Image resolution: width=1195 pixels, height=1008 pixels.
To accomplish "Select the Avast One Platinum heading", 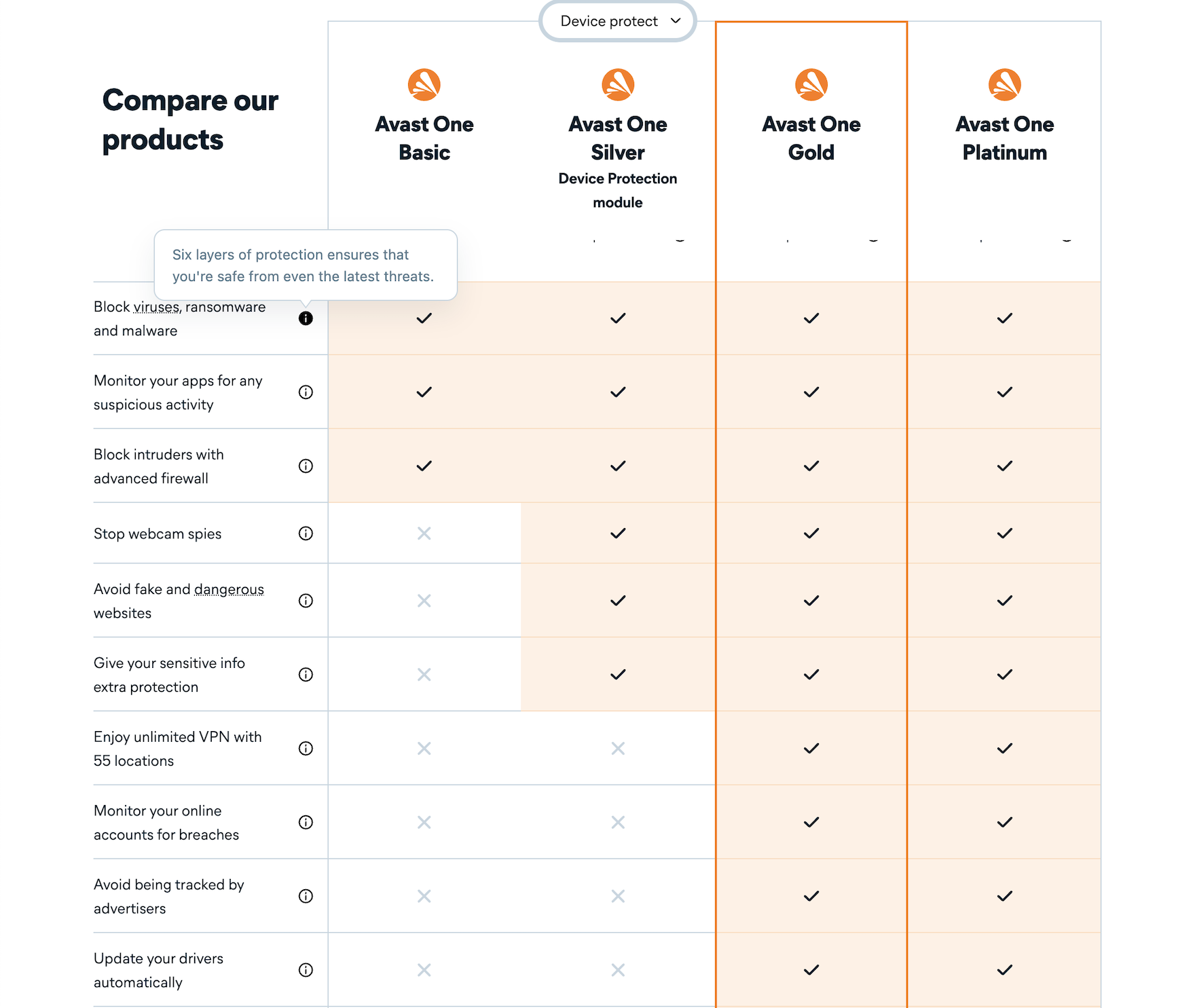I will click(x=1005, y=138).
